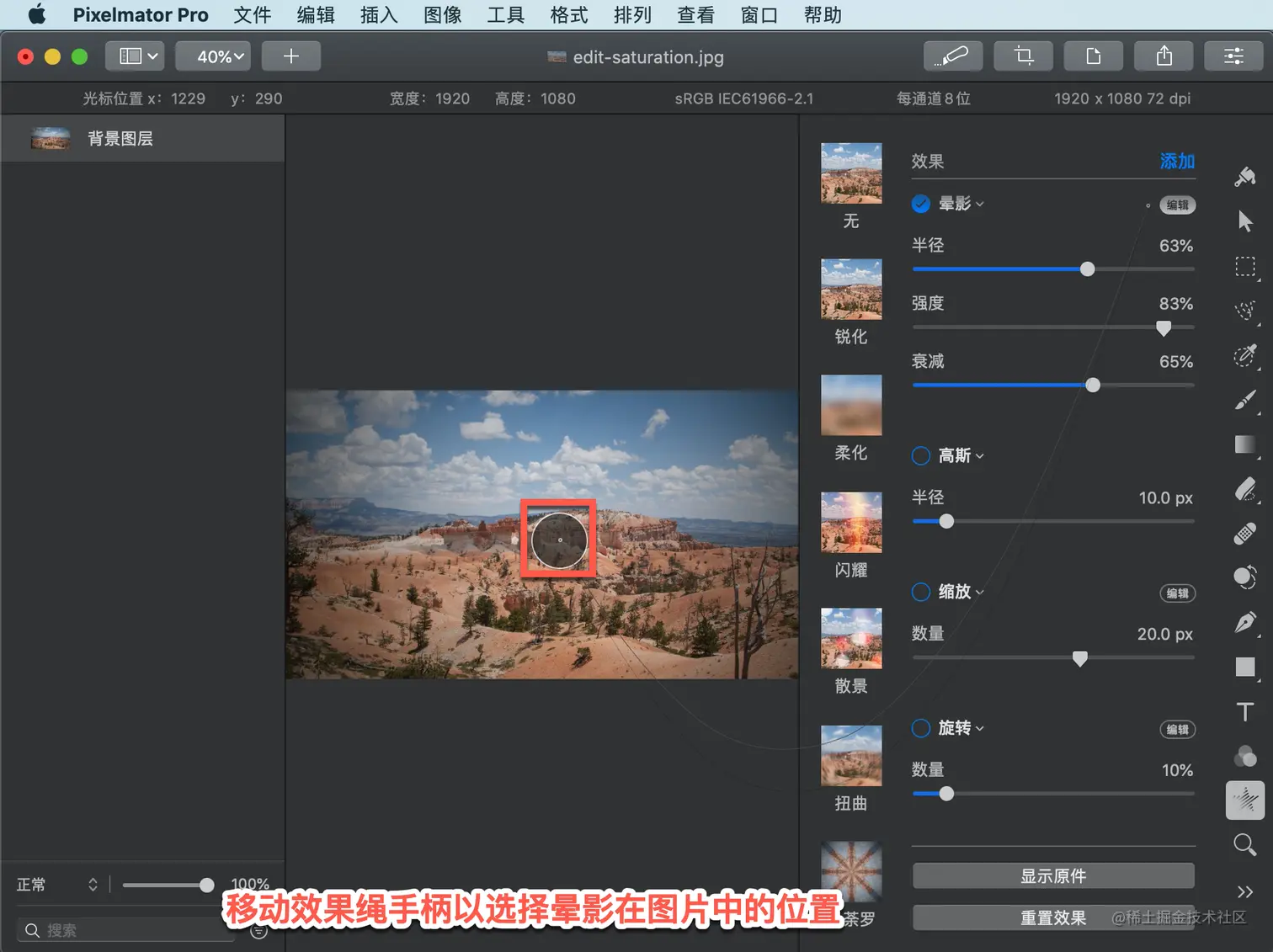The width and height of the screenshot is (1273, 952).
Task: Select the Repair bandage tool
Action: [x=1245, y=534]
